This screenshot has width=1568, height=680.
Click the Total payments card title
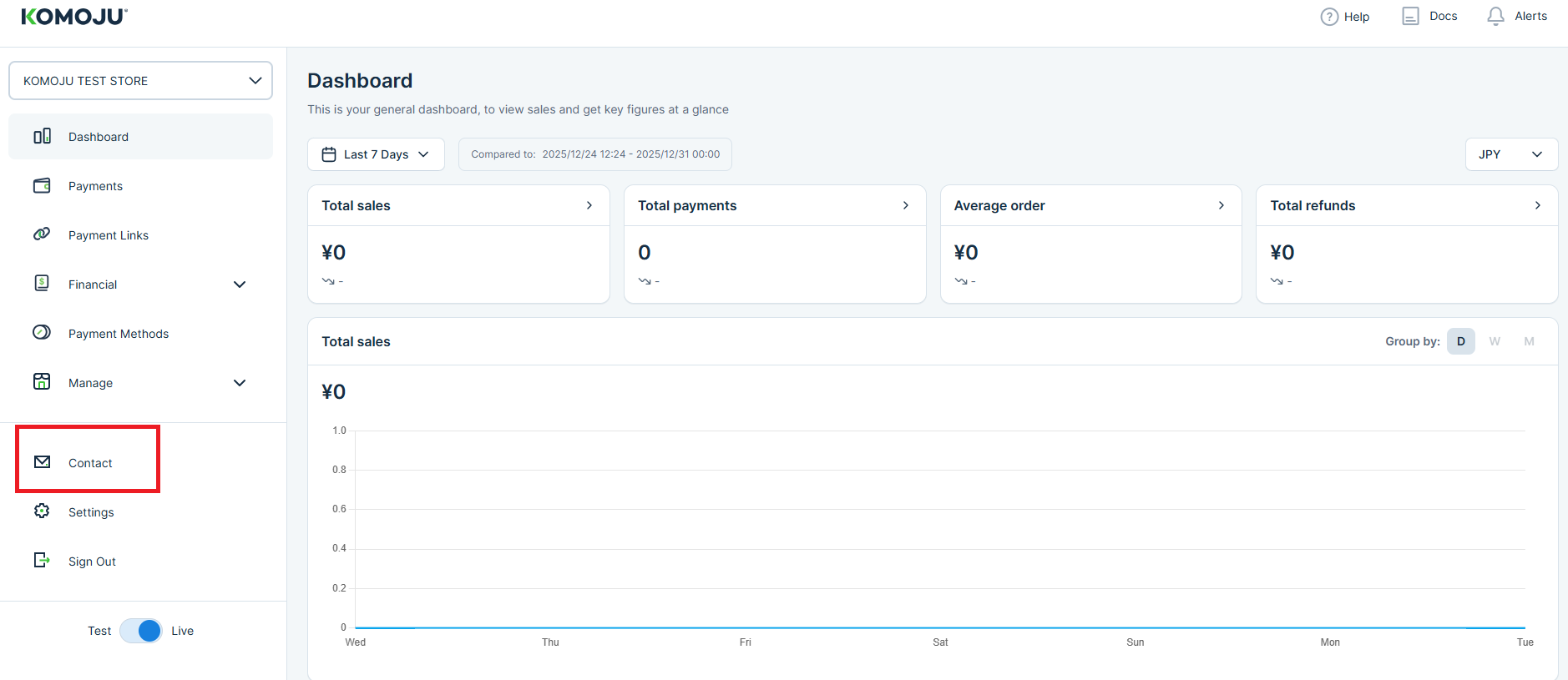click(687, 205)
